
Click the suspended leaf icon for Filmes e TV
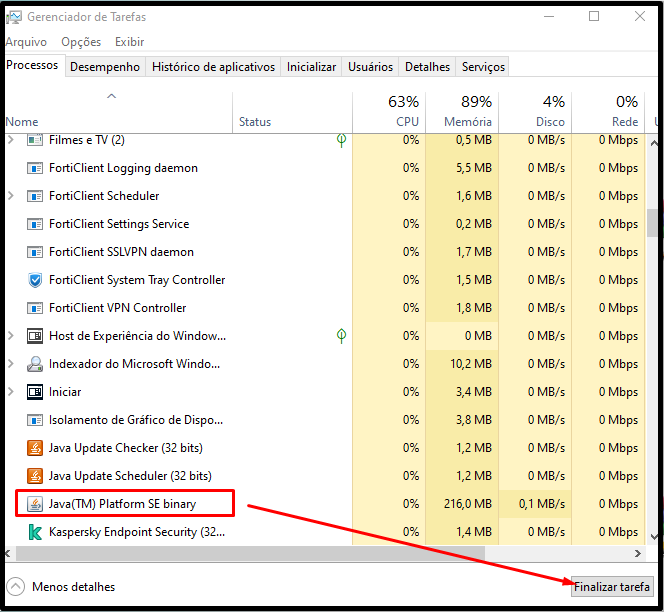pos(341,140)
